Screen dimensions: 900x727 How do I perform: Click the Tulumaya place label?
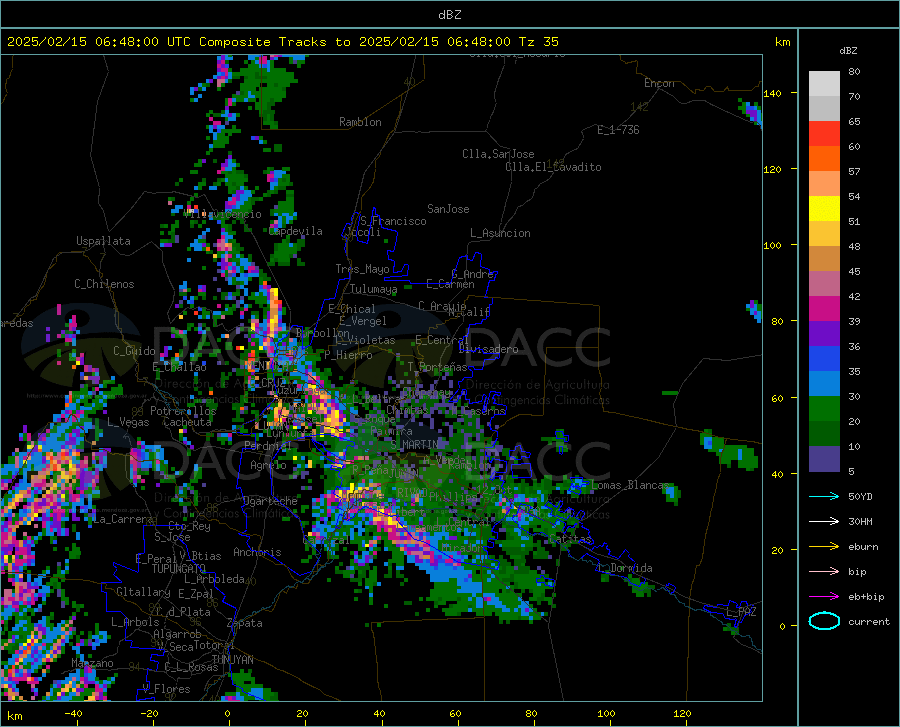click(x=374, y=289)
